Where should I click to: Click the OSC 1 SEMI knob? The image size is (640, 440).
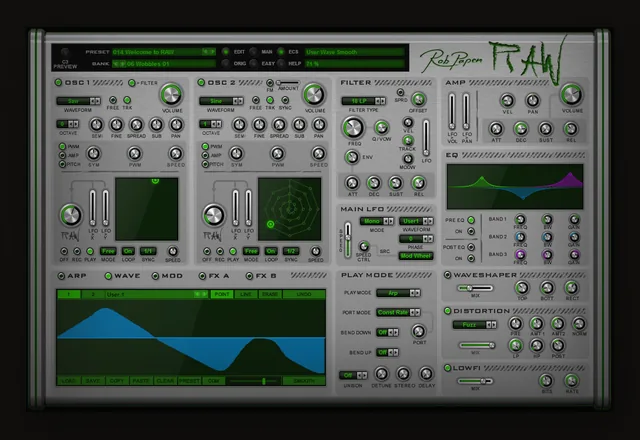point(96,124)
